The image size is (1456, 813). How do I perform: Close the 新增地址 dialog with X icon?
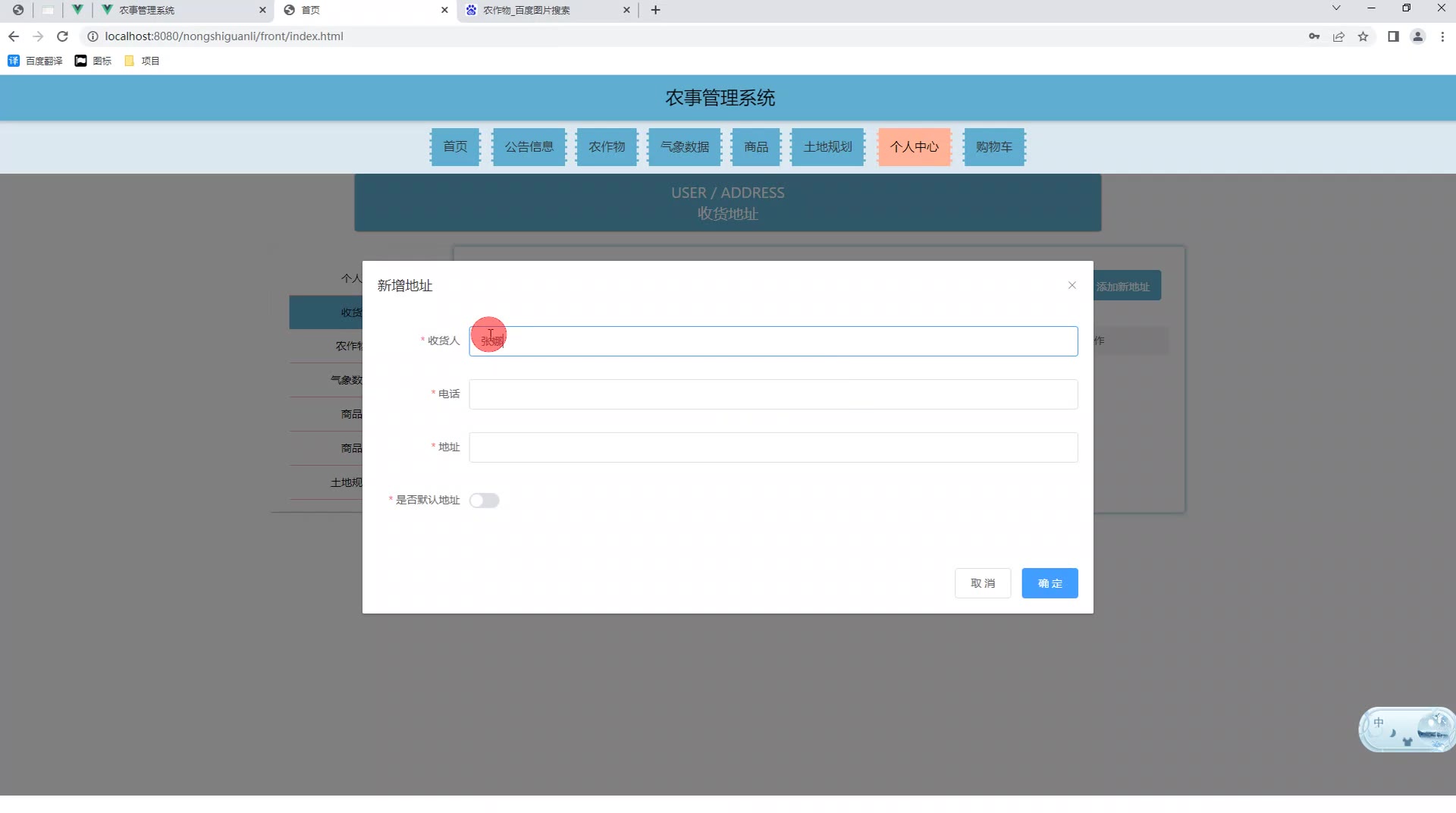(x=1072, y=285)
